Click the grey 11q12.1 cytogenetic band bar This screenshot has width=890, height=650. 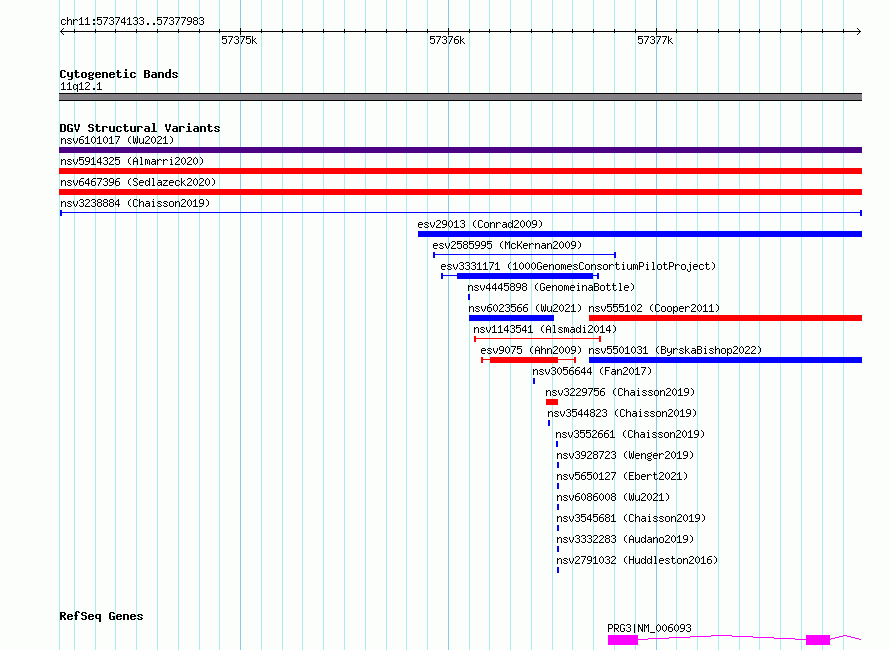coord(460,97)
